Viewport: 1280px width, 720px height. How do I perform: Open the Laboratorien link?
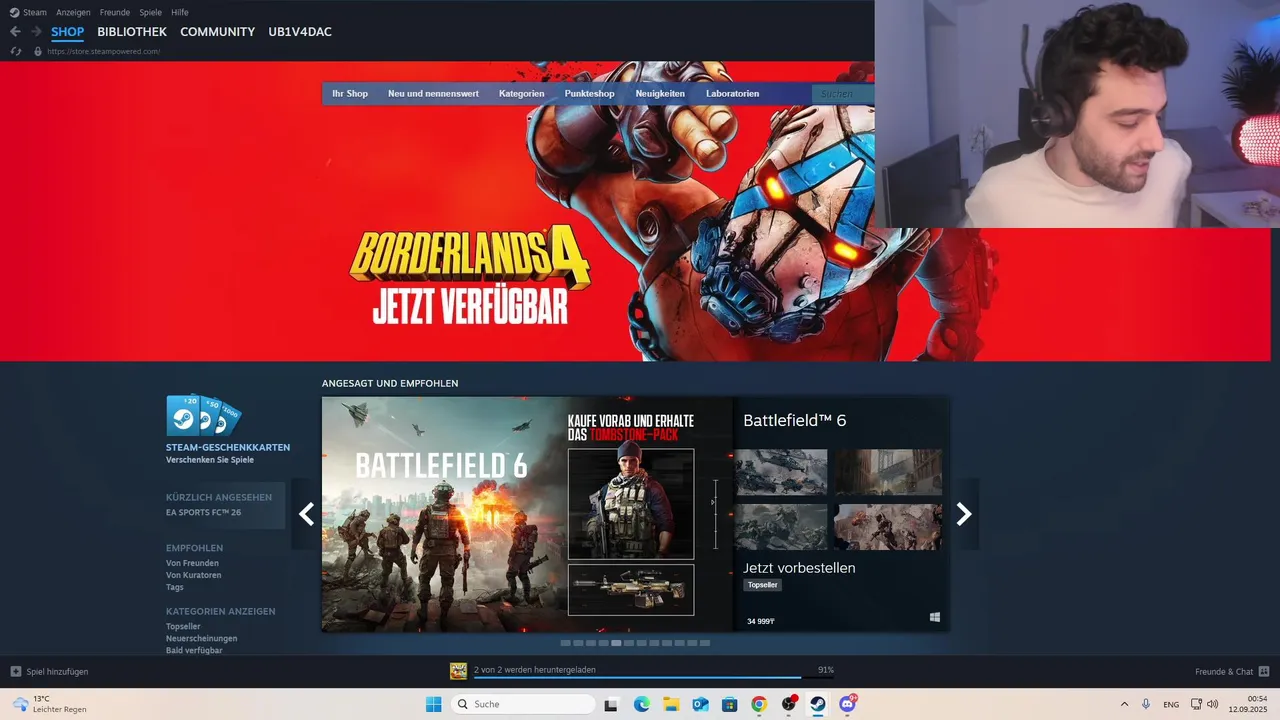coord(733,93)
